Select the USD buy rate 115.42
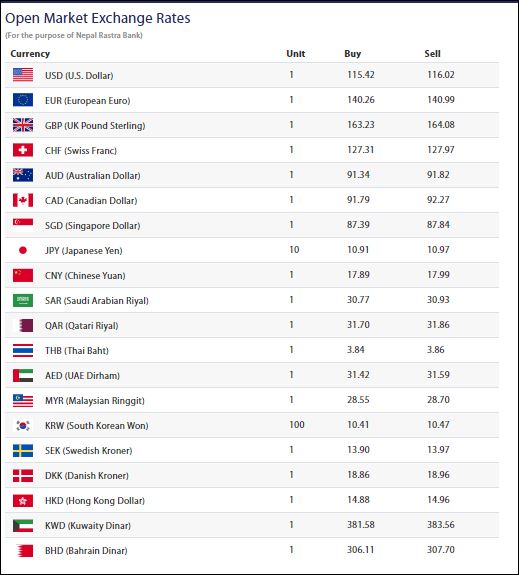The image size is (519, 575). (361, 75)
